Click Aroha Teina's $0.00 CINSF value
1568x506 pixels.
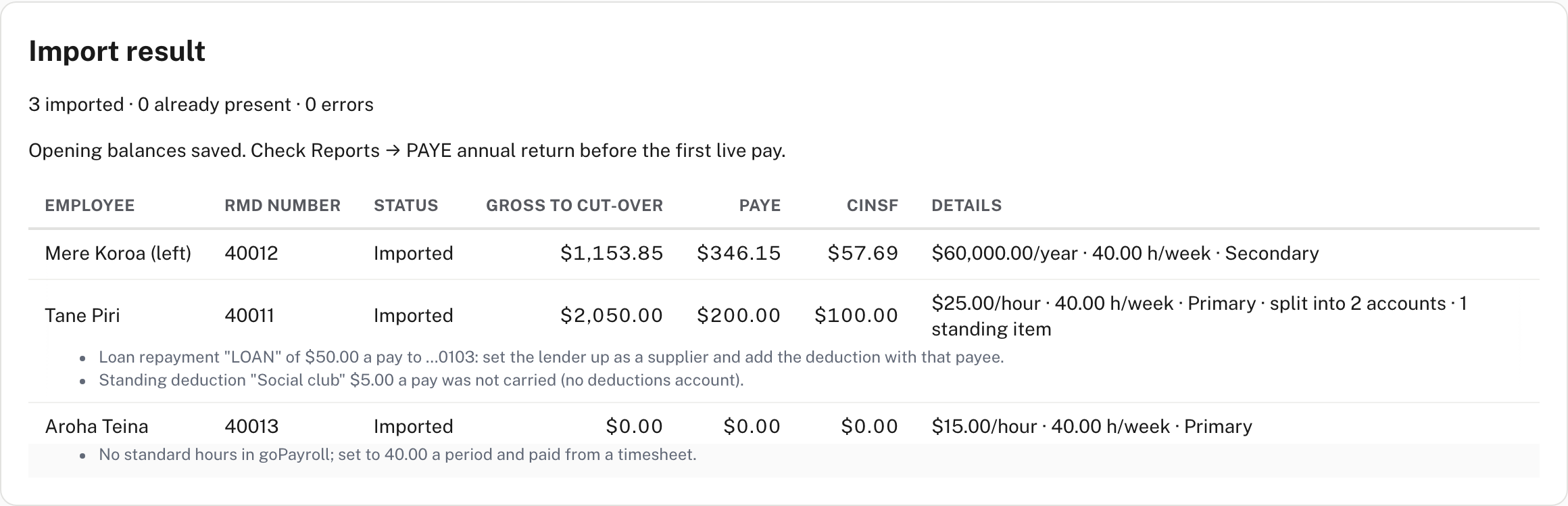point(870,427)
